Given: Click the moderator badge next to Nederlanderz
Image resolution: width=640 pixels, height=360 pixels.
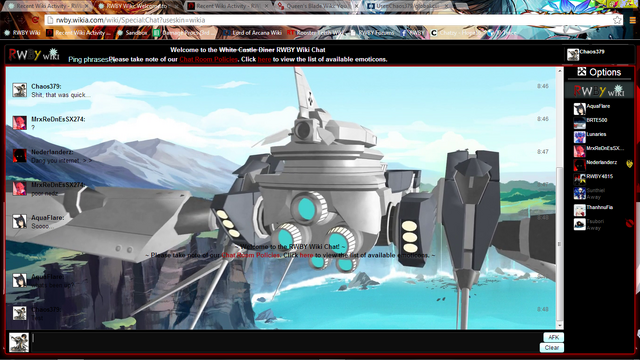Looking at the screenshot, I should [629, 164].
